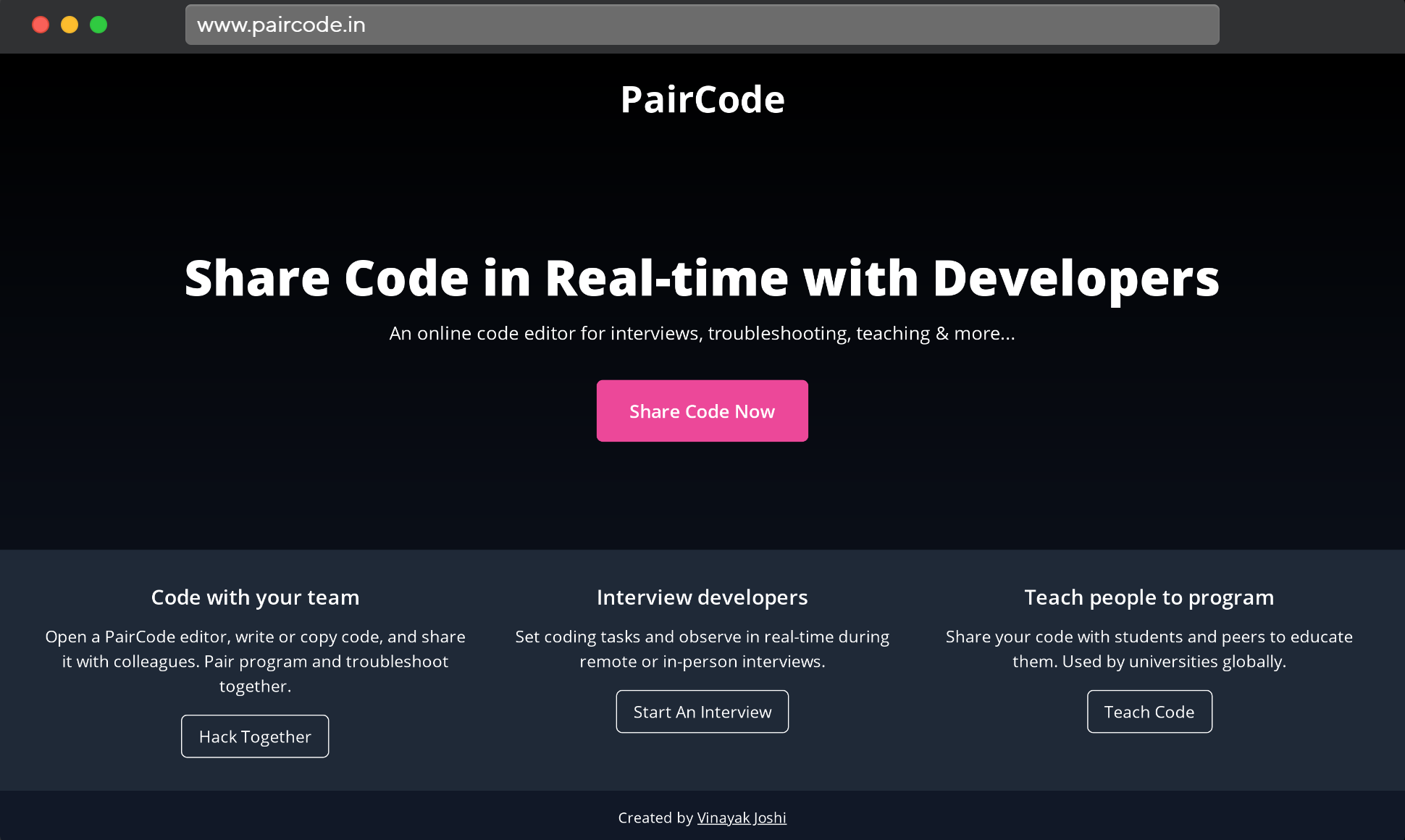Click the Share Code Now button
This screenshot has height=840, width=1405.
[702, 411]
